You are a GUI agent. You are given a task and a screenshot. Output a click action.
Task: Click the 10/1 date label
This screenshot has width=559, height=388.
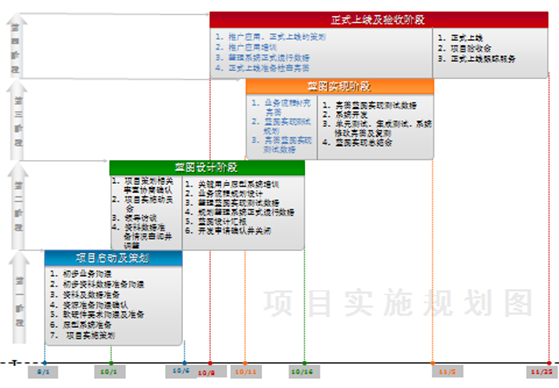point(109,372)
